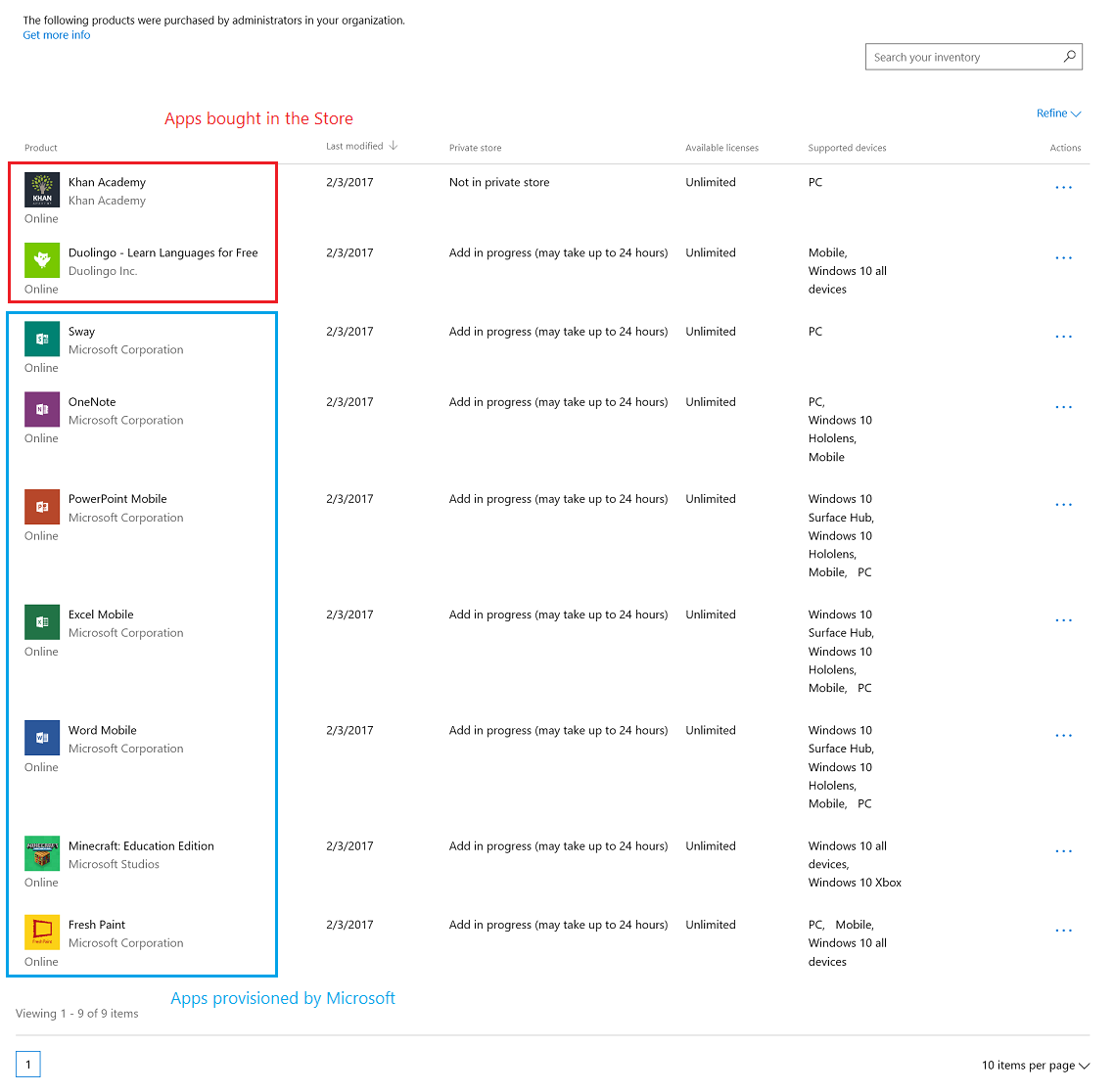Click the Khan Academy app icon

click(x=42, y=191)
